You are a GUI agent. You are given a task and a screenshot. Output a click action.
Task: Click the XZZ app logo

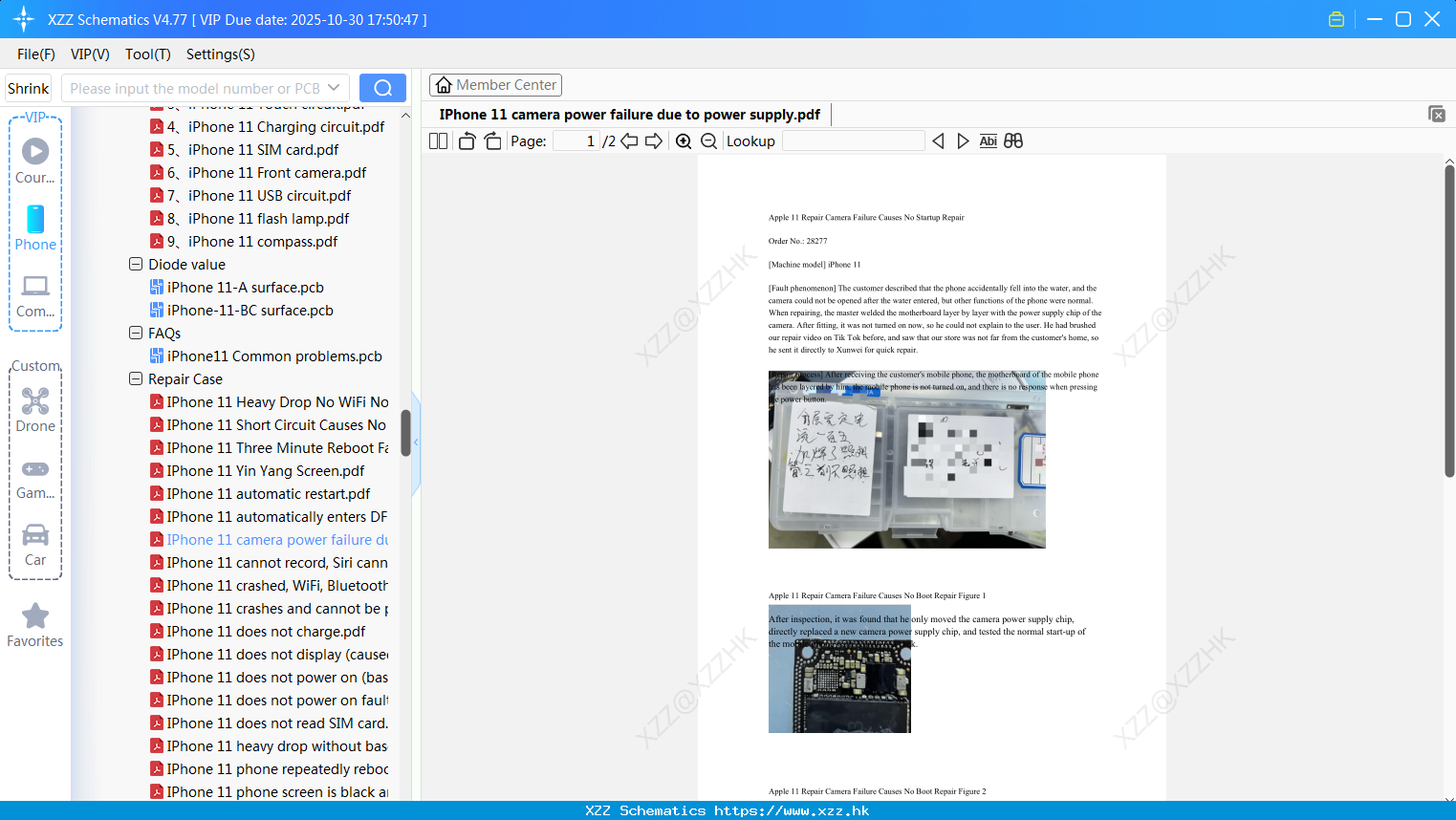pos(24,19)
